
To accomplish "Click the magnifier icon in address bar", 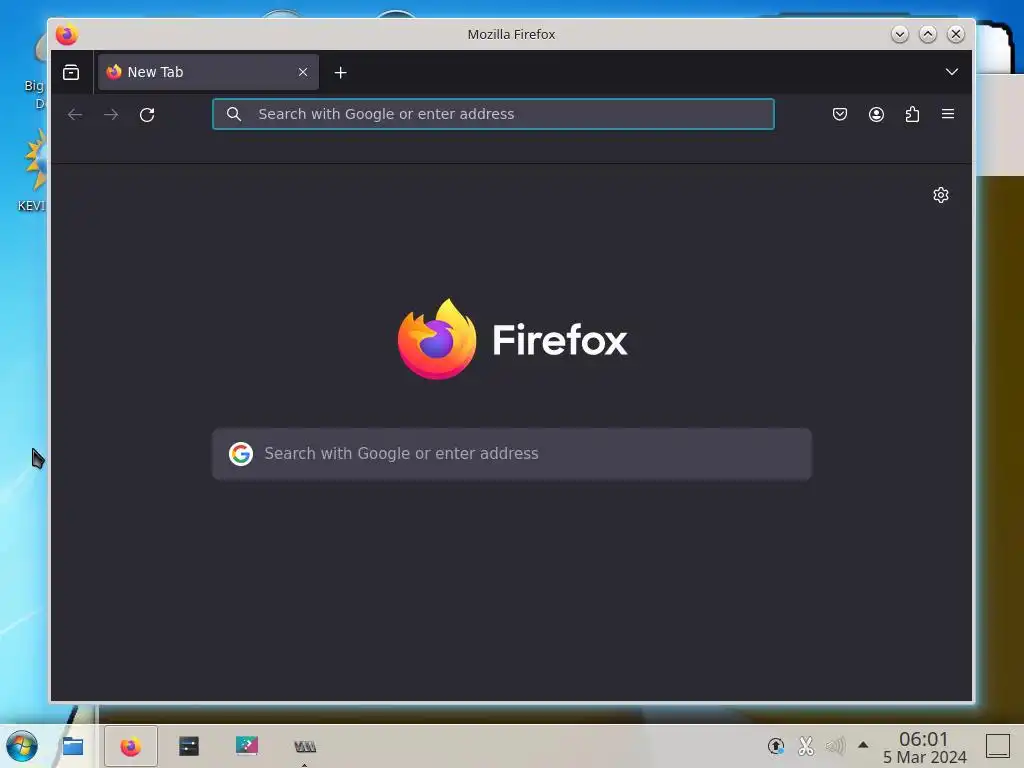I will point(234,114).
